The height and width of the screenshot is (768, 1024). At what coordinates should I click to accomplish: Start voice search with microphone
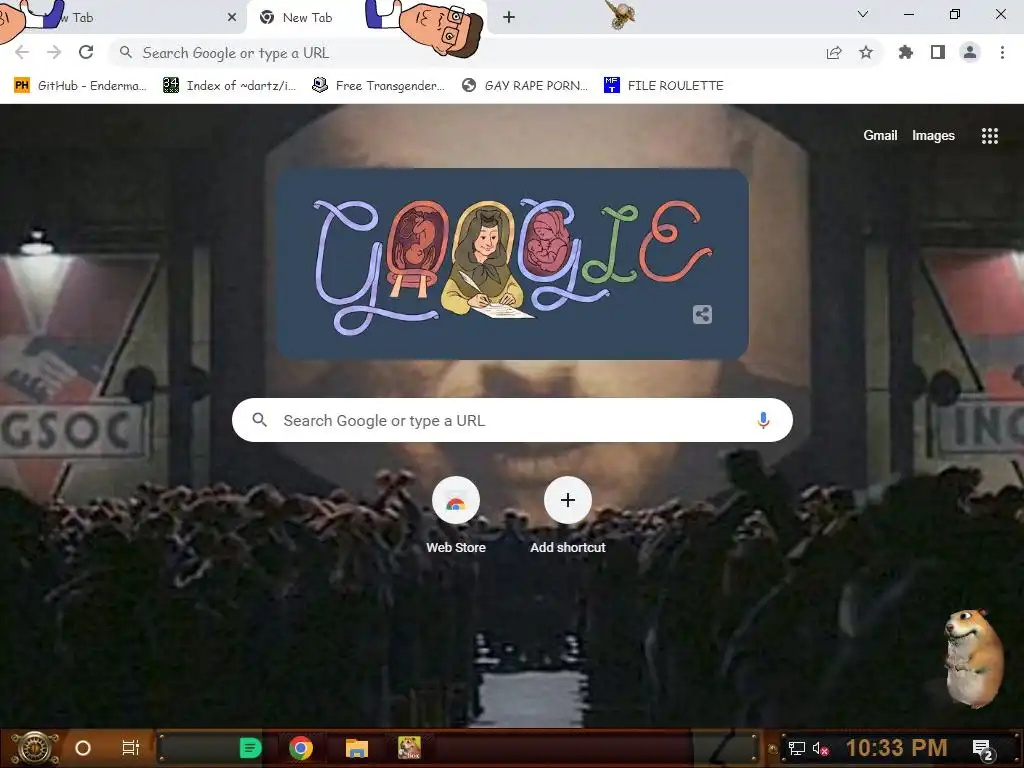763,420
